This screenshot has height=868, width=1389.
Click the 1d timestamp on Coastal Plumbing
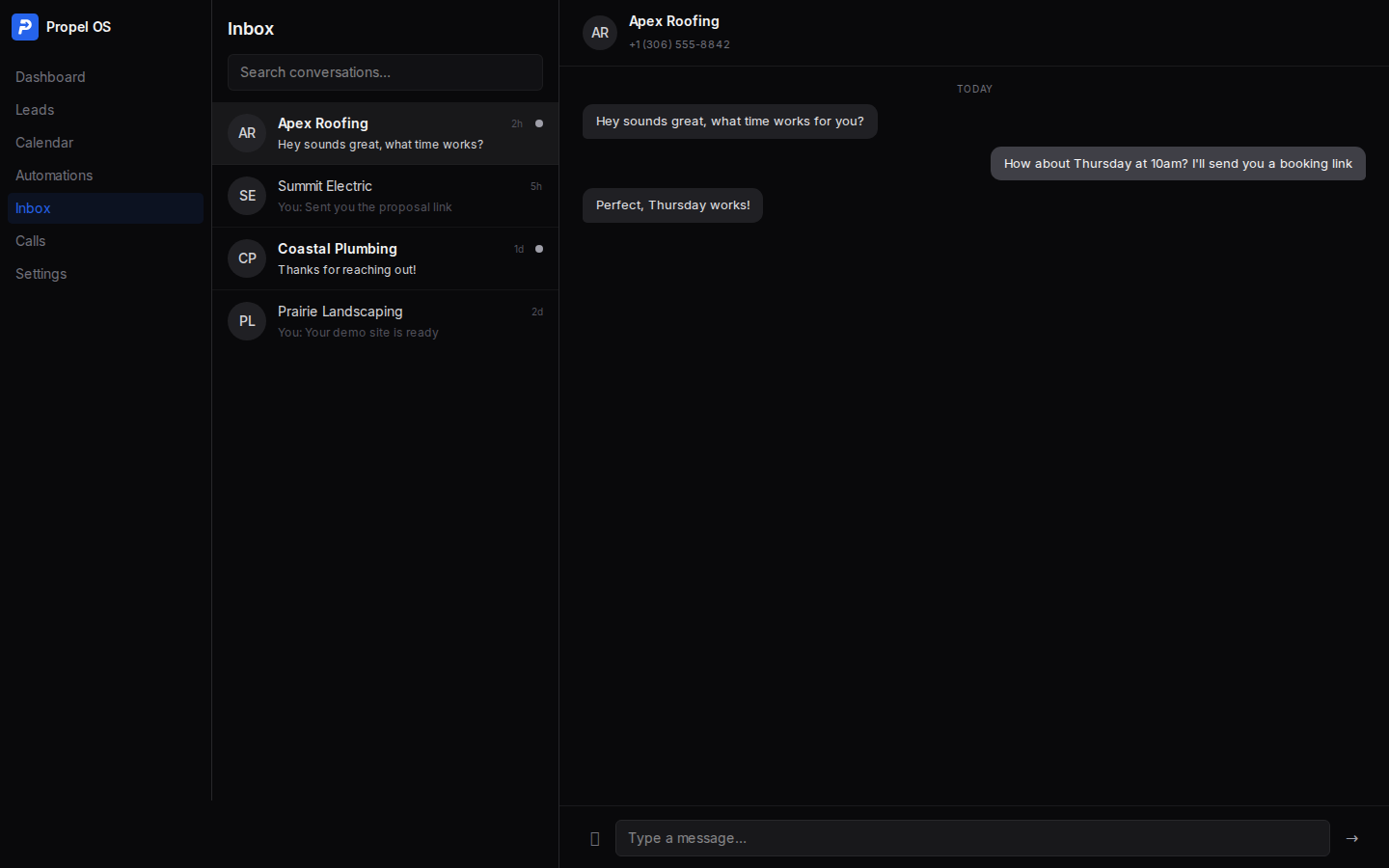(519, 249)
